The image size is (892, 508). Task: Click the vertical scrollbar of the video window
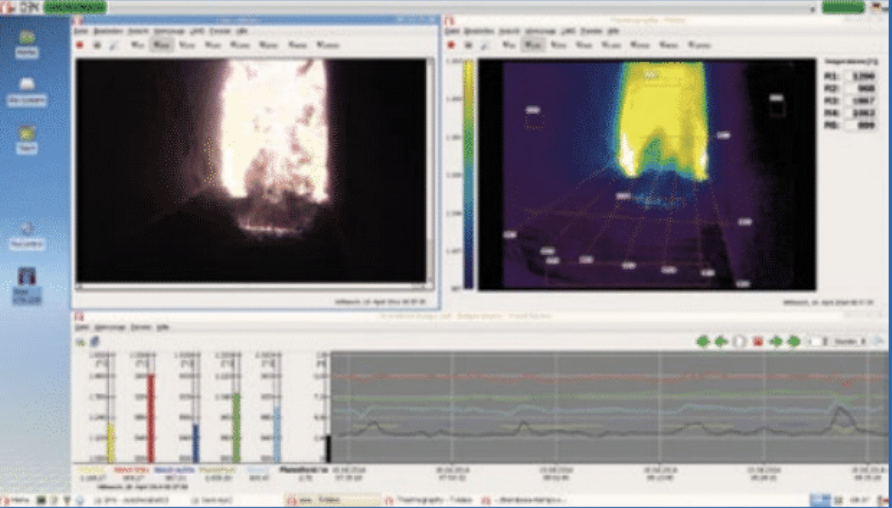[430, 170]
